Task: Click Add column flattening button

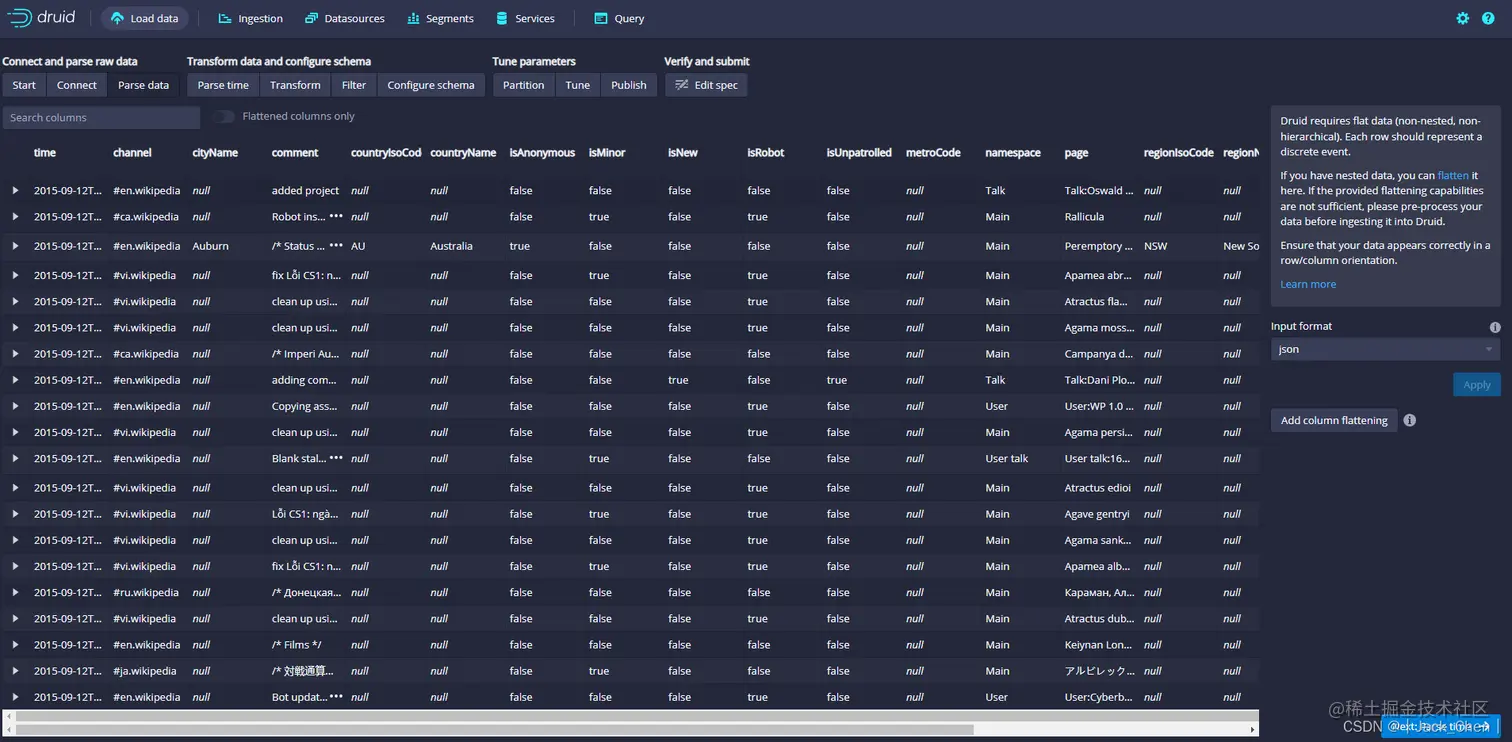Action: pyautogui.click(x=1334, y=420)
